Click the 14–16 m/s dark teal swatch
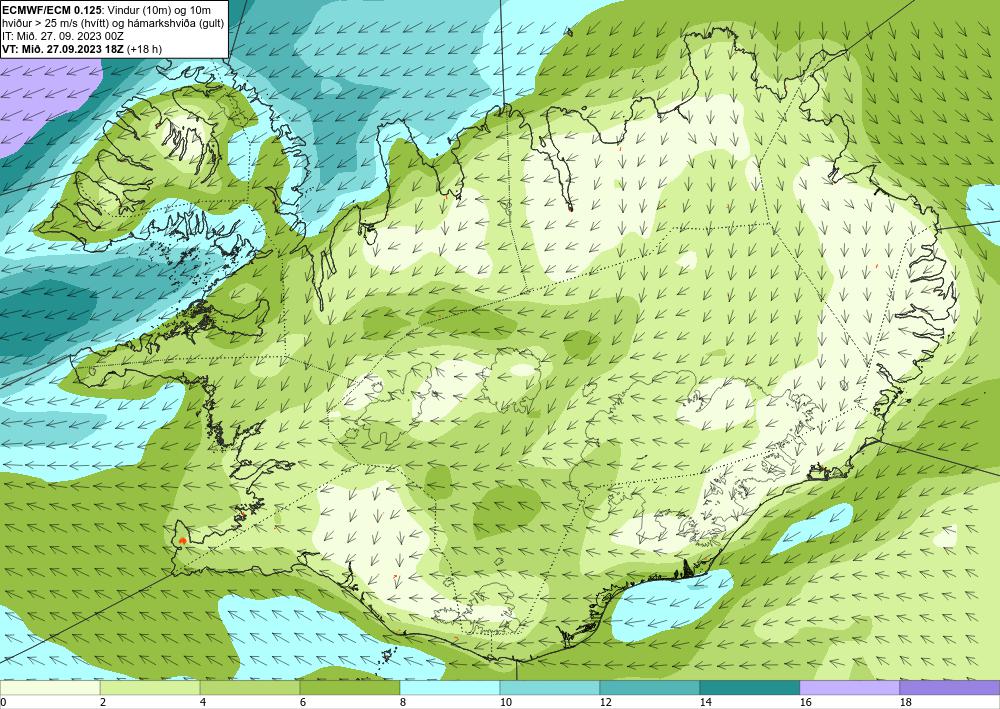The image size is (1000, 709). coord(749,688)
